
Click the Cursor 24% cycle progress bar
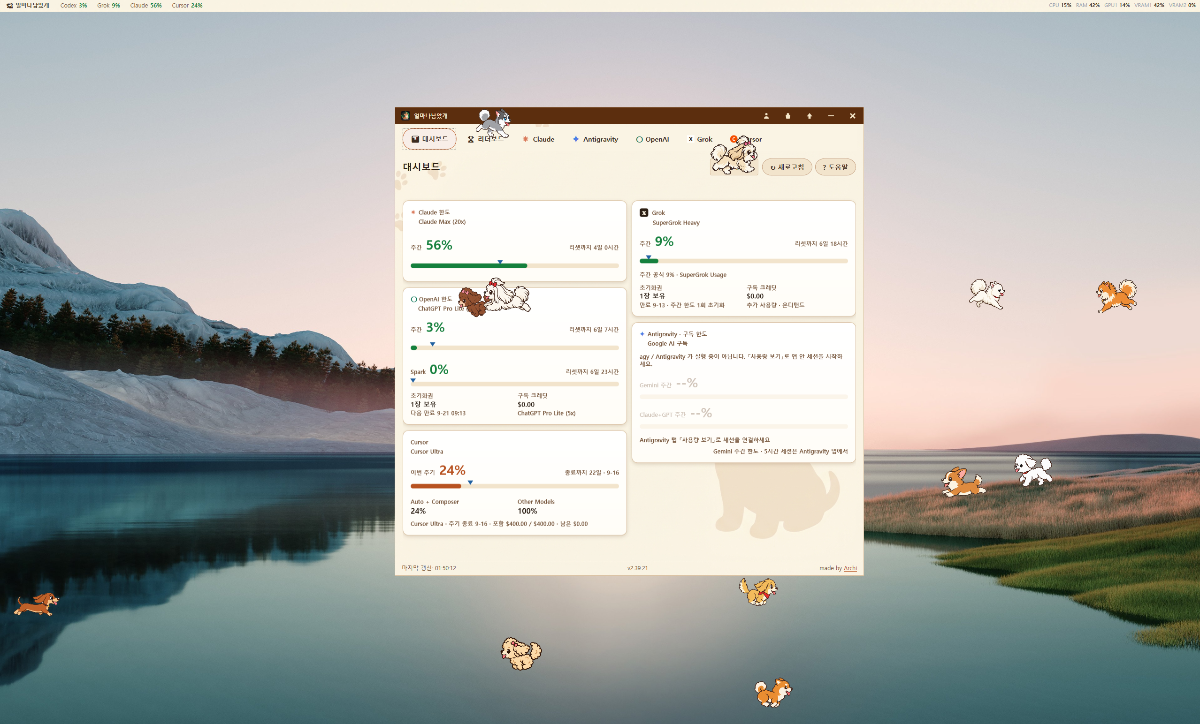[515, 486]
